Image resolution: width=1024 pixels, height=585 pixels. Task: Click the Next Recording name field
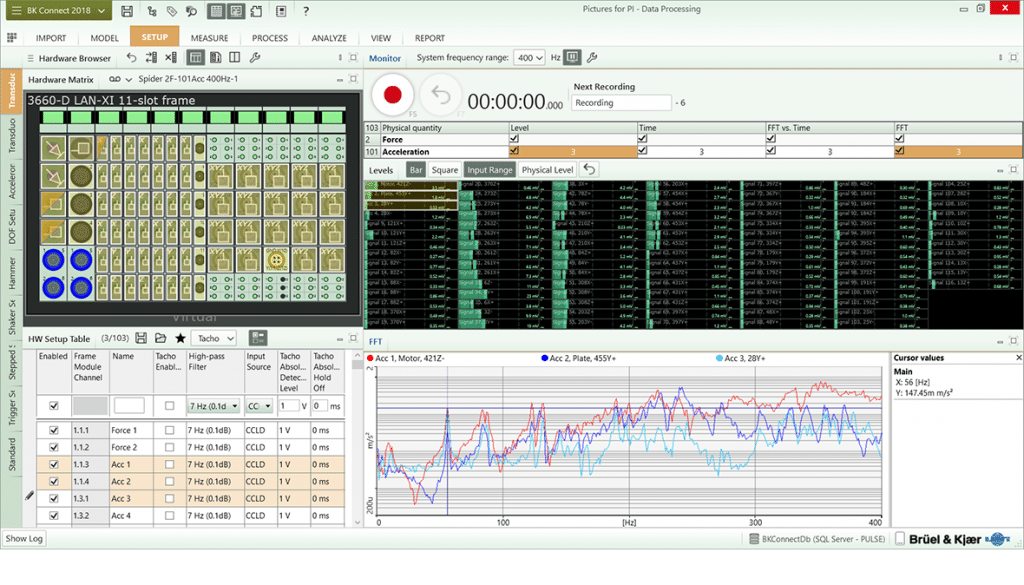pyautogui.click(x=621, y=103)
